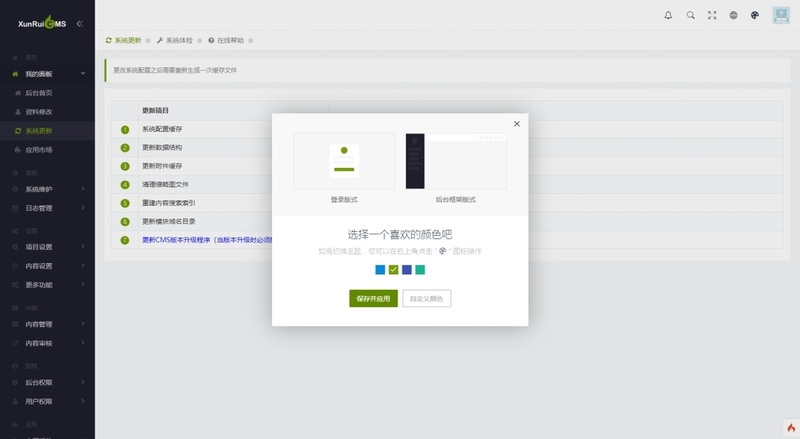Select the blue color swatch
The height and width of the screenshot is (439, 800).
[380, 270]
